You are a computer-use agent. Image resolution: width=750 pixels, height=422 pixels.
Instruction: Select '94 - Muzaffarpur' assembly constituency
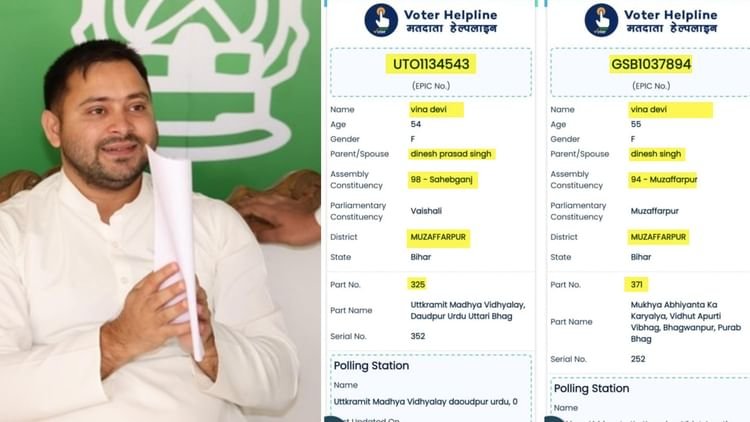[664, 179]
